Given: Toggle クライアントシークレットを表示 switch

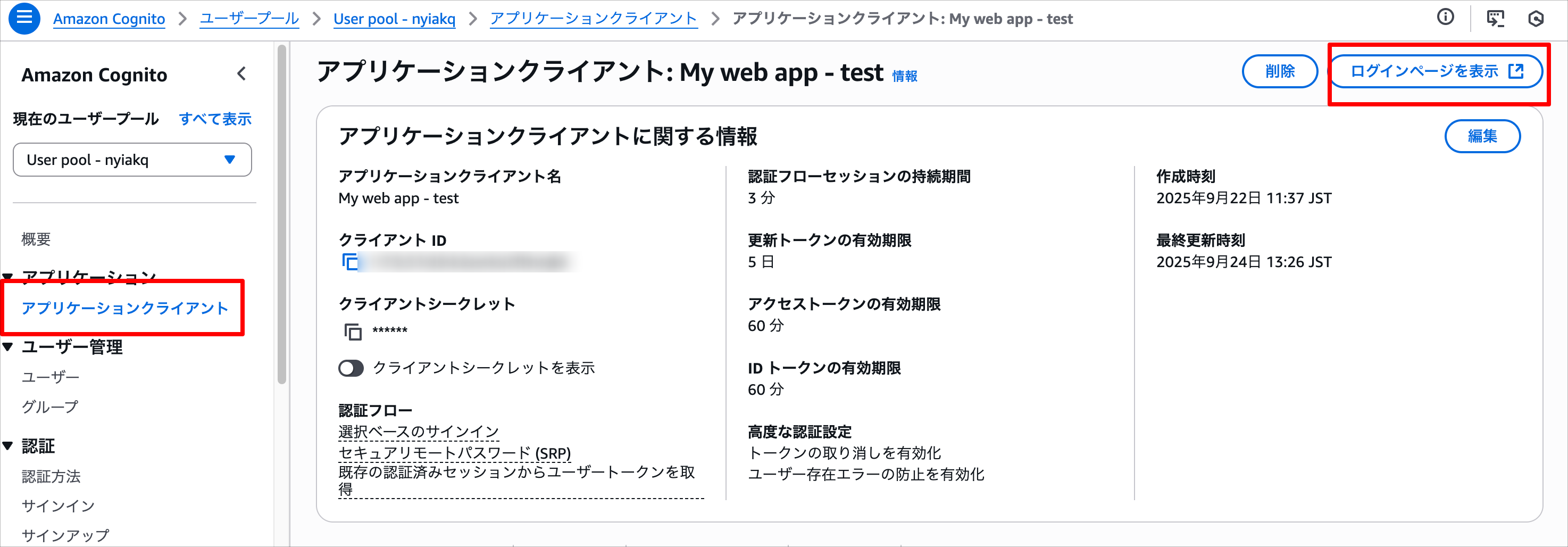Looking at the screenshot, I should pos(351,368).
